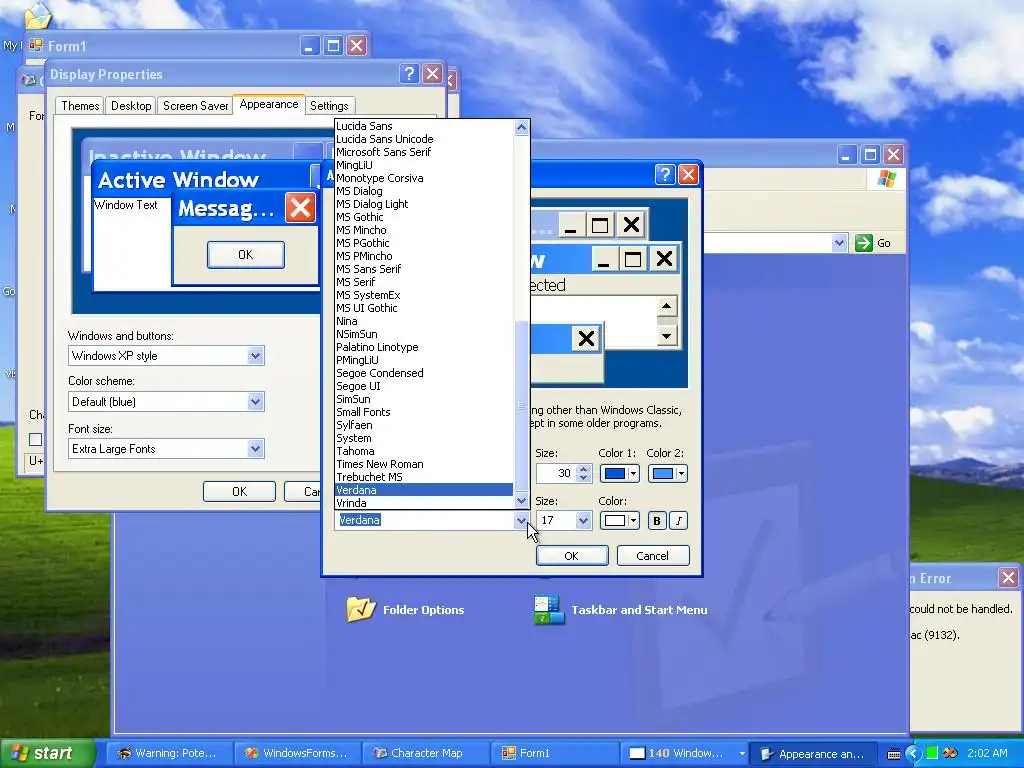This screenshot has height=768, width=1024.
Task: Select Monotype Corsiva in the font list
Action: click(423, 178)
